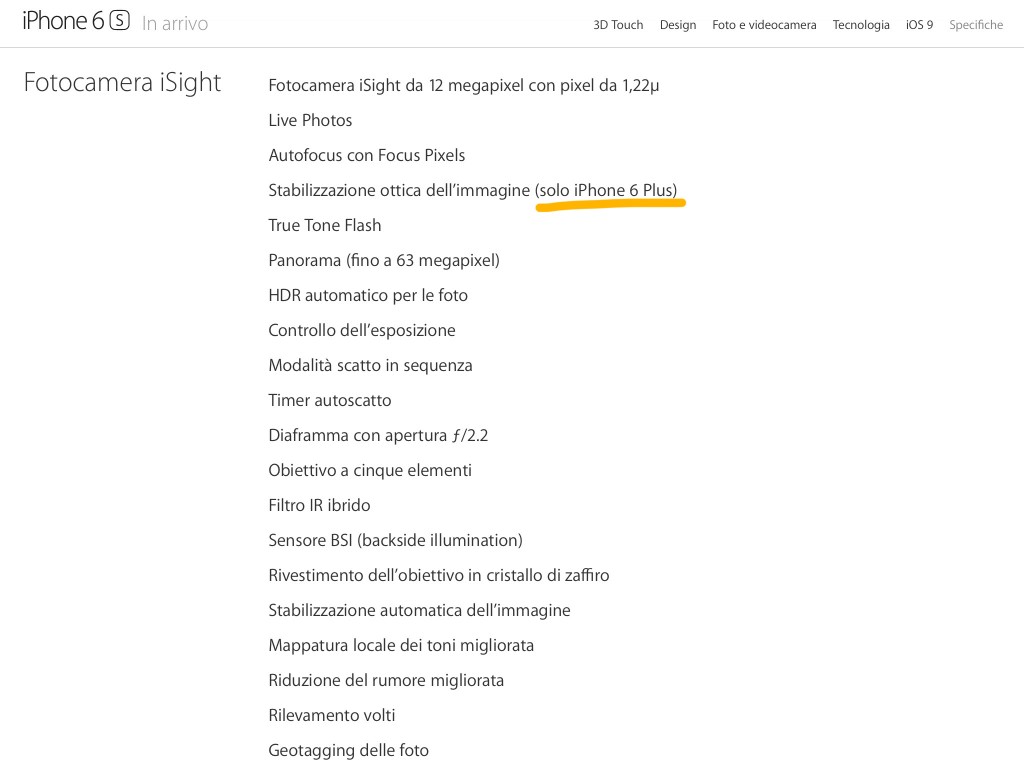Click the Fotocamera iSight section heading
The image size is (1024, 777).
tap(122, 82)
